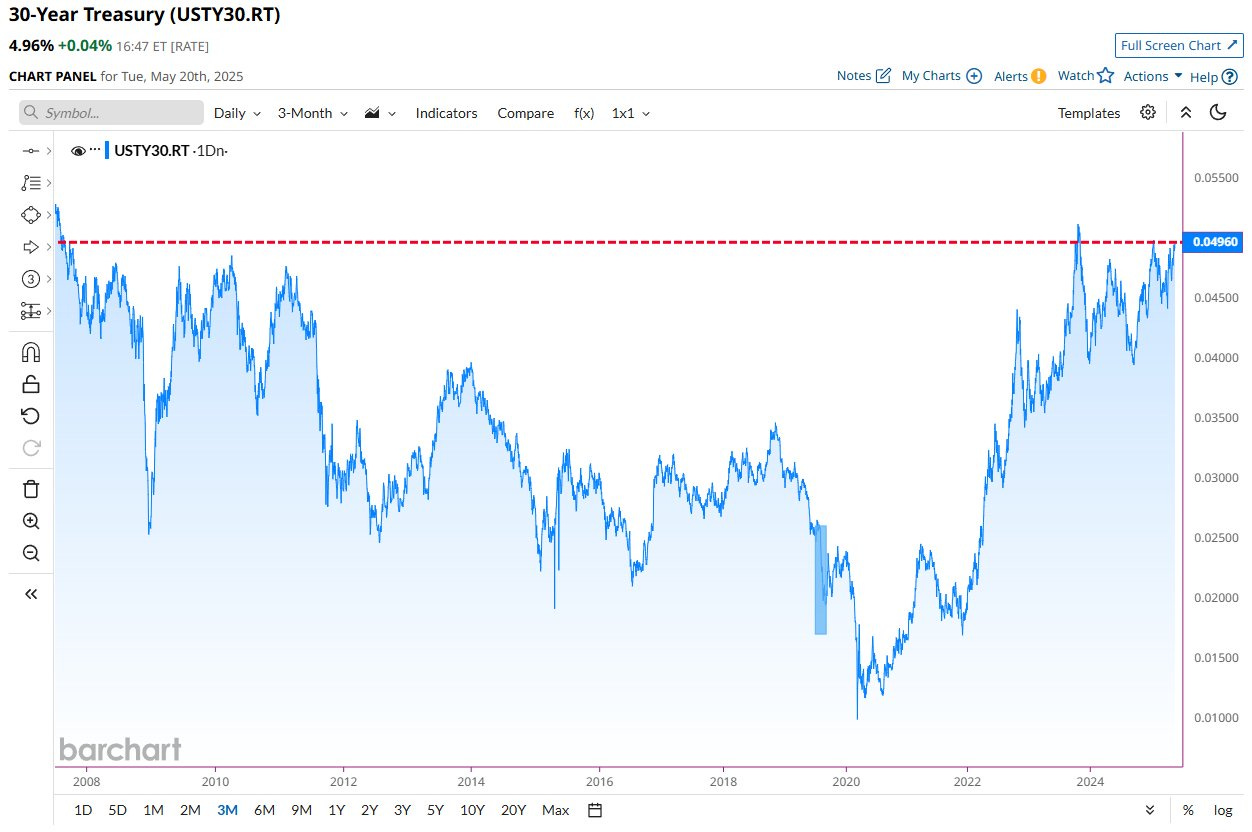Open the 3-Month period dropdown
Screen dimensions: 1252x832
pos(311,113)
